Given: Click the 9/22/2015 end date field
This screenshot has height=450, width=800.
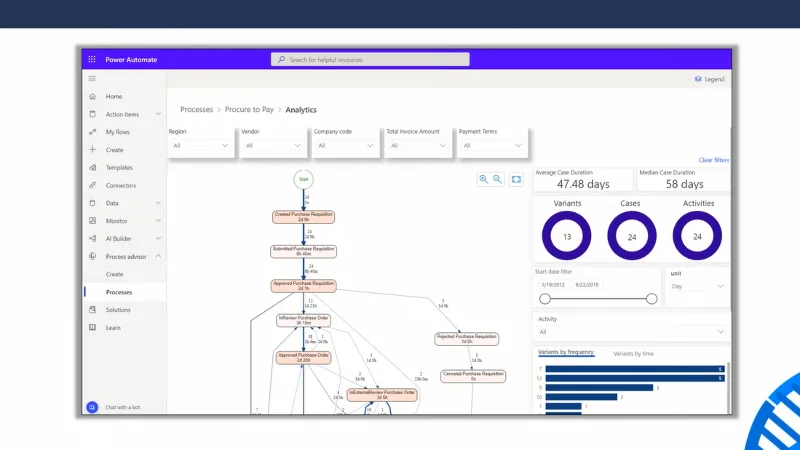Looking at the screenshot, I should (x=587, y=285).
